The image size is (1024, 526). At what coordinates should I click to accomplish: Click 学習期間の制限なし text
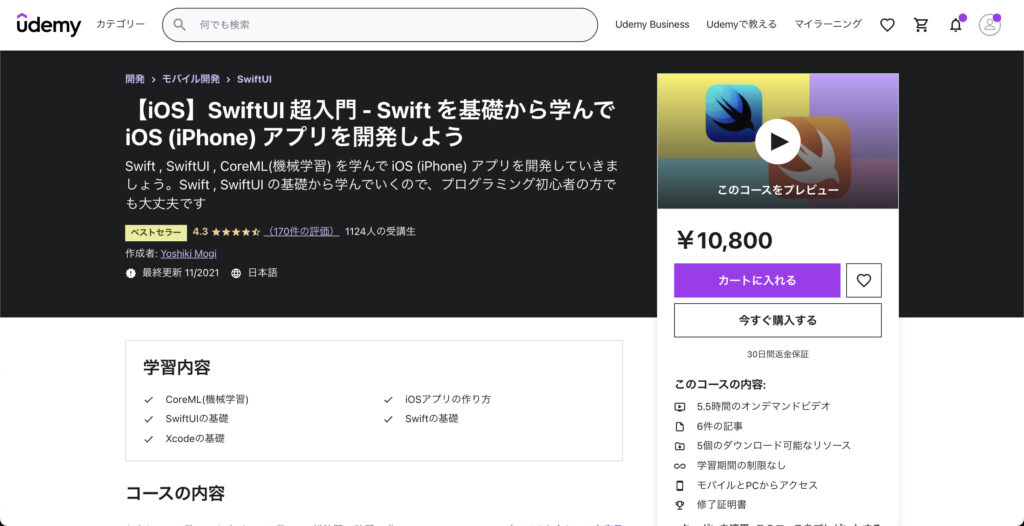pos(741,465)
